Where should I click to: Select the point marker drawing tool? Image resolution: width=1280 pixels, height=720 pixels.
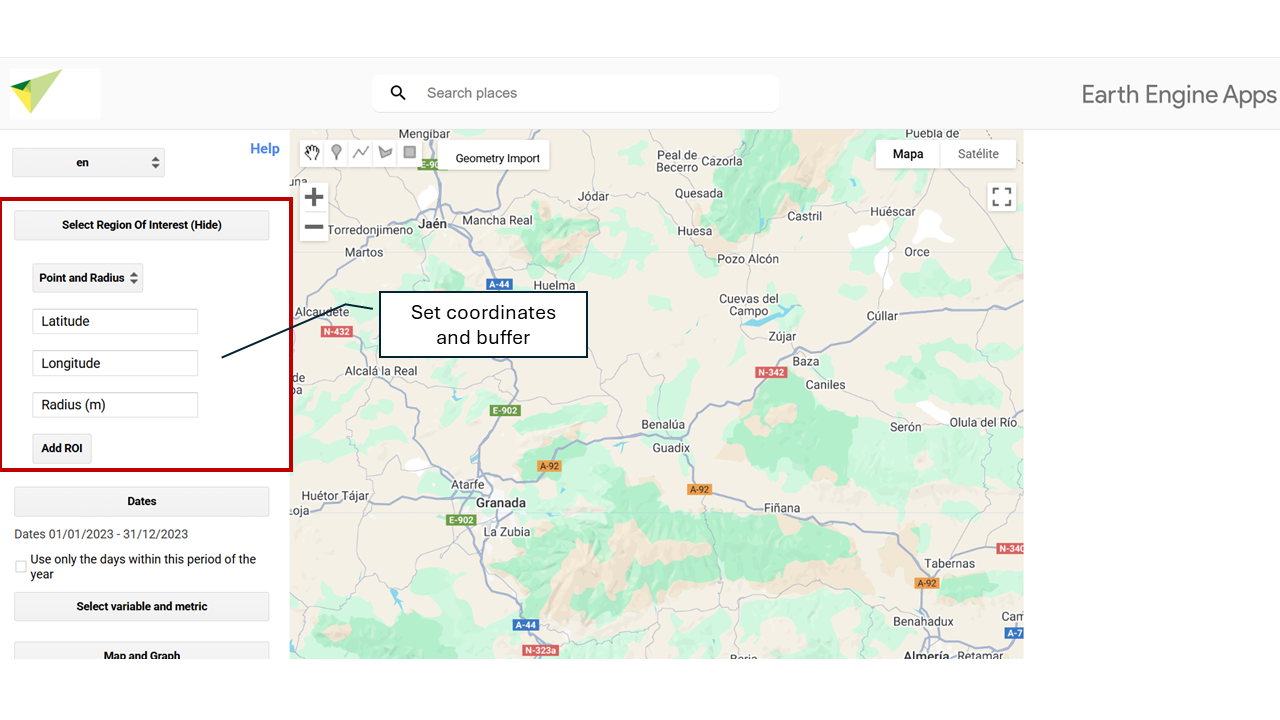tap(336, 153)
